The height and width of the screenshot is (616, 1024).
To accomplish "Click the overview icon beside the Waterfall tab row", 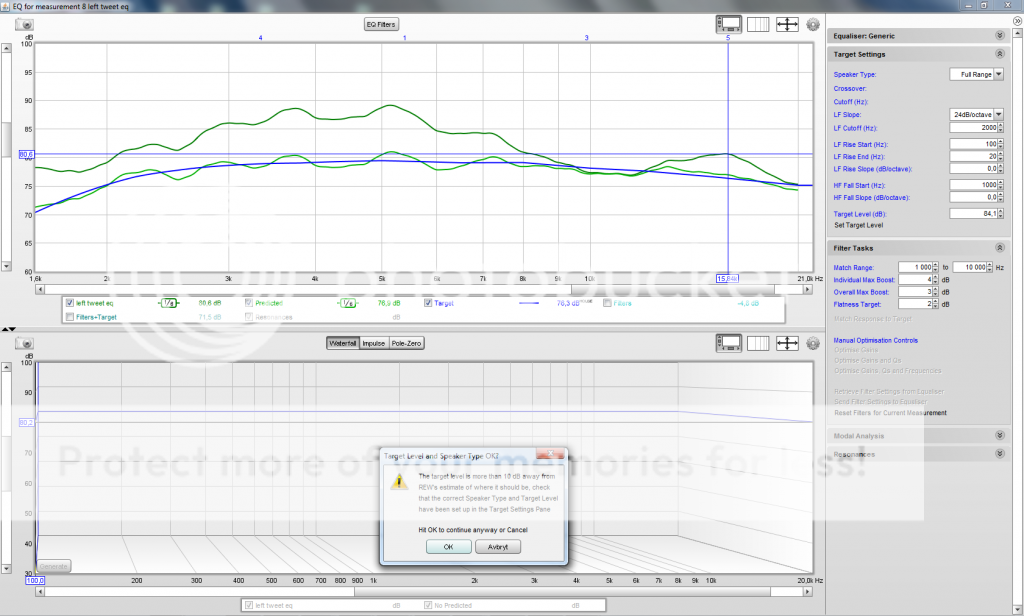I will [x=728, y=341].
